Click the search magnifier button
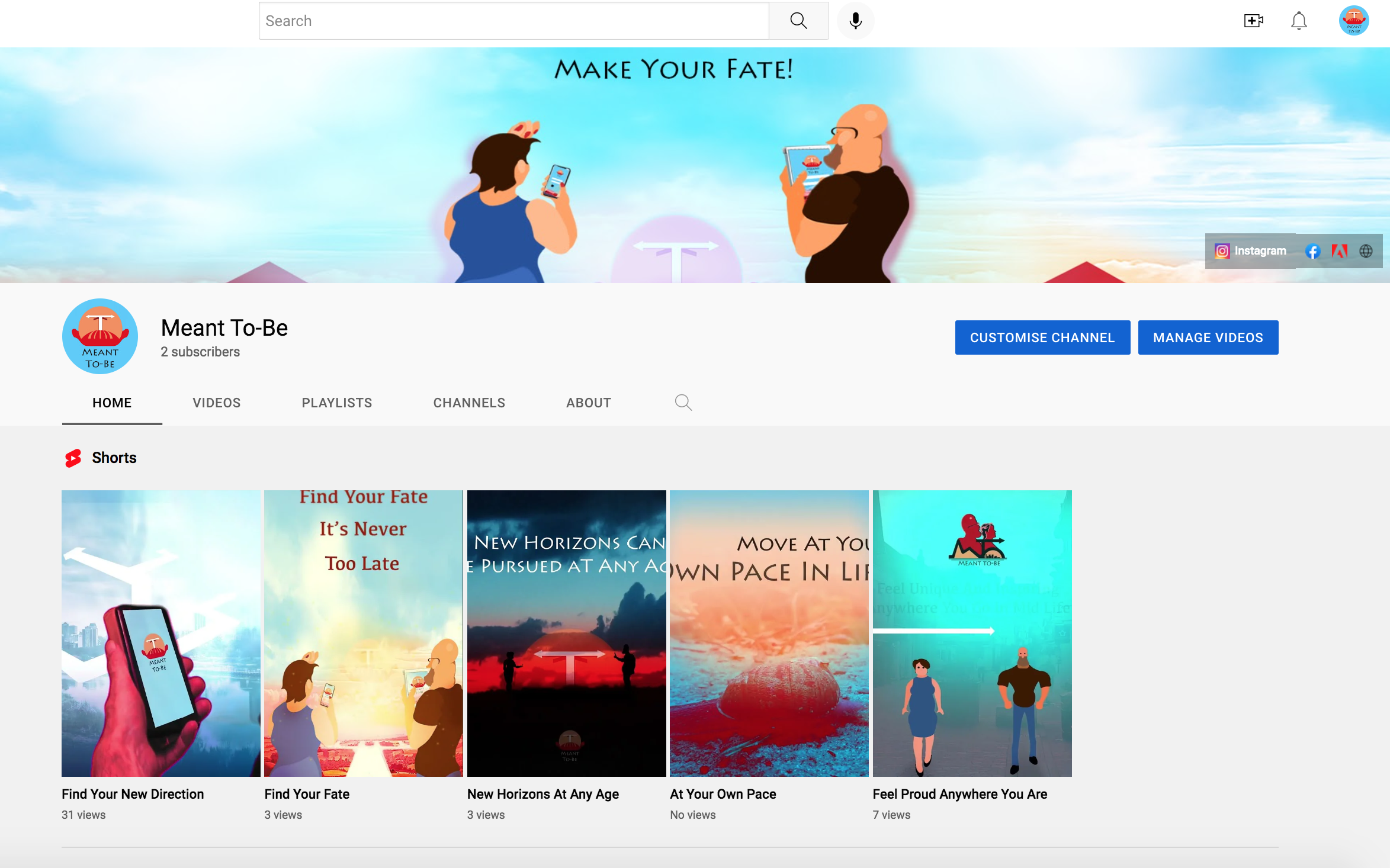 click(798, 21)
